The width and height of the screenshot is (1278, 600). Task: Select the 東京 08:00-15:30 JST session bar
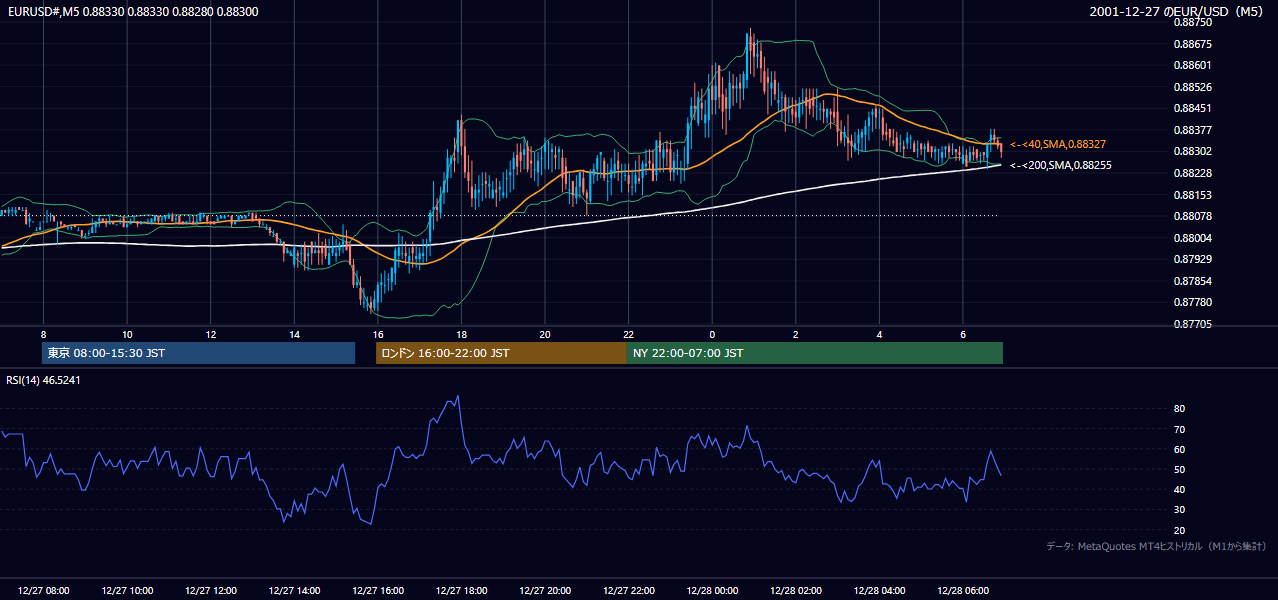199,353
